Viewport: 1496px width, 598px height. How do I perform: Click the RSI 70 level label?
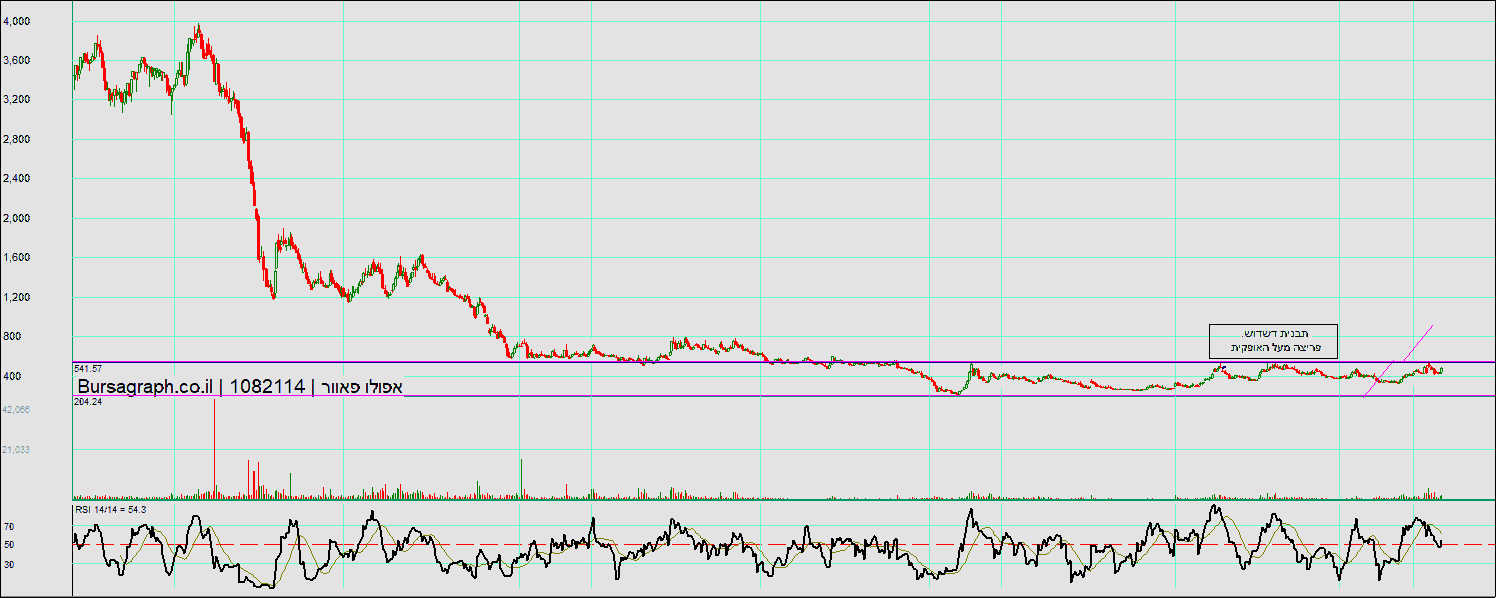tap(8, 525)
